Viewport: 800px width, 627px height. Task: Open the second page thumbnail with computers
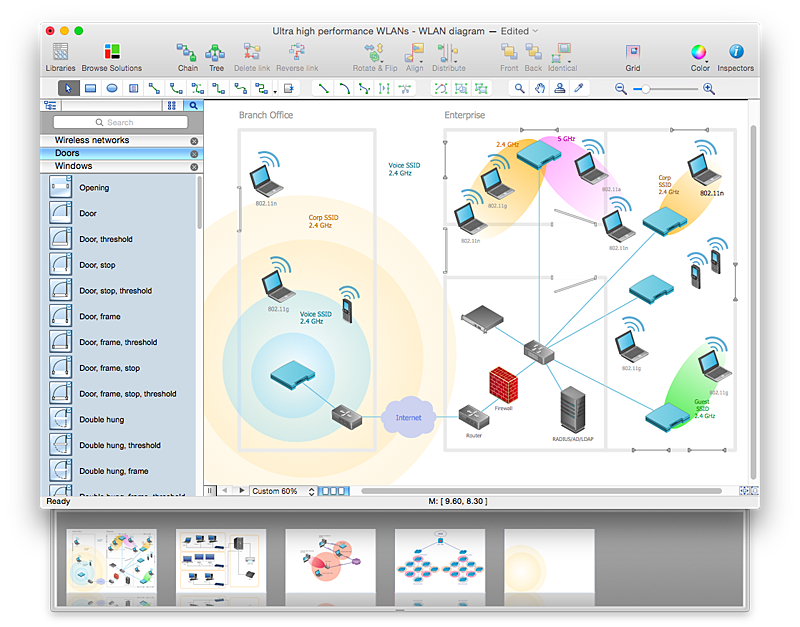point(221,560)
